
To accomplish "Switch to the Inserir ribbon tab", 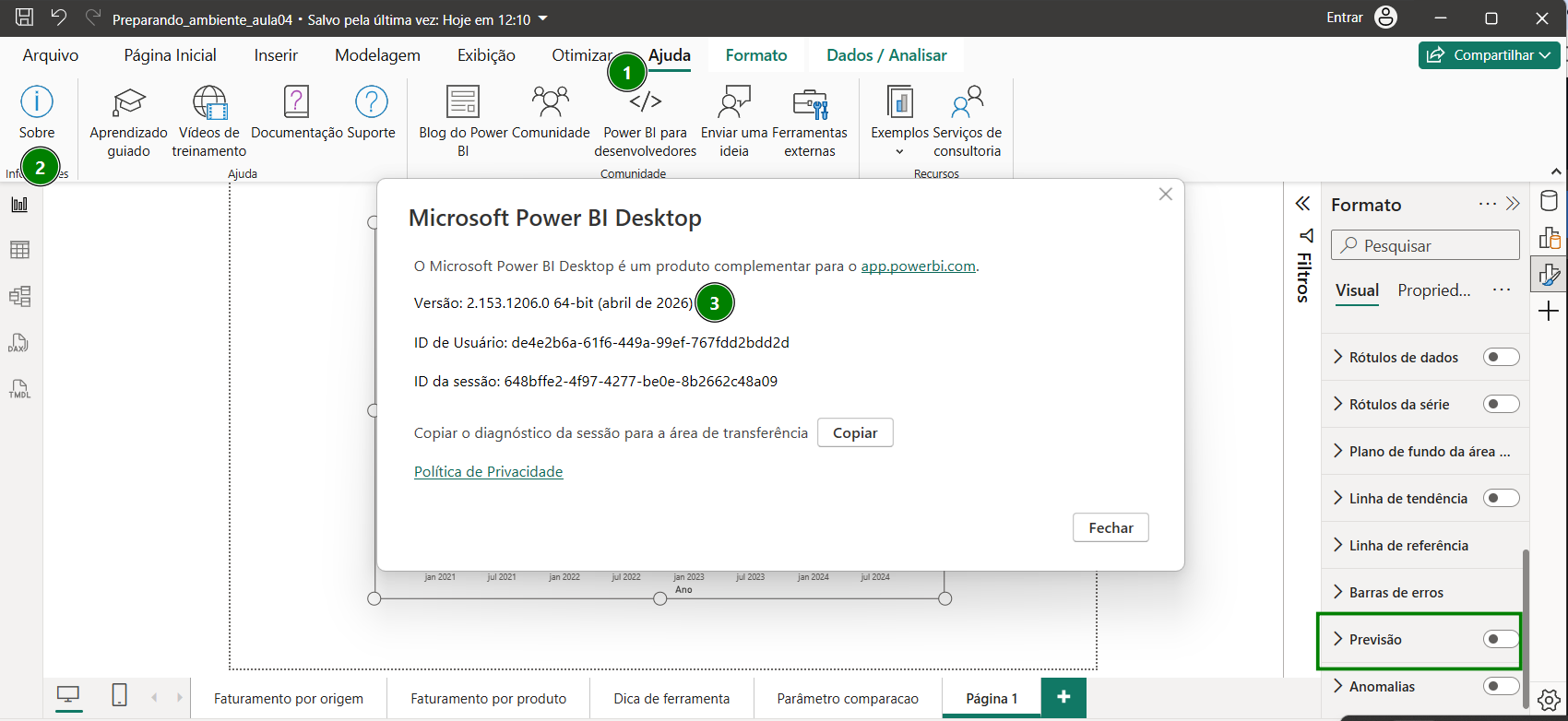I will tap(276, 55).
